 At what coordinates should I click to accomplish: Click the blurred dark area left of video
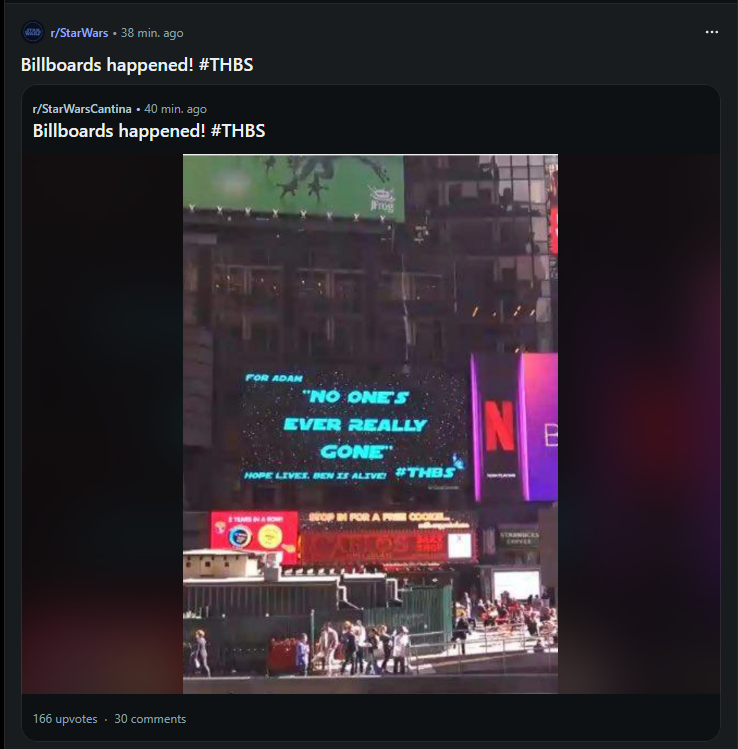coord(102,424)
